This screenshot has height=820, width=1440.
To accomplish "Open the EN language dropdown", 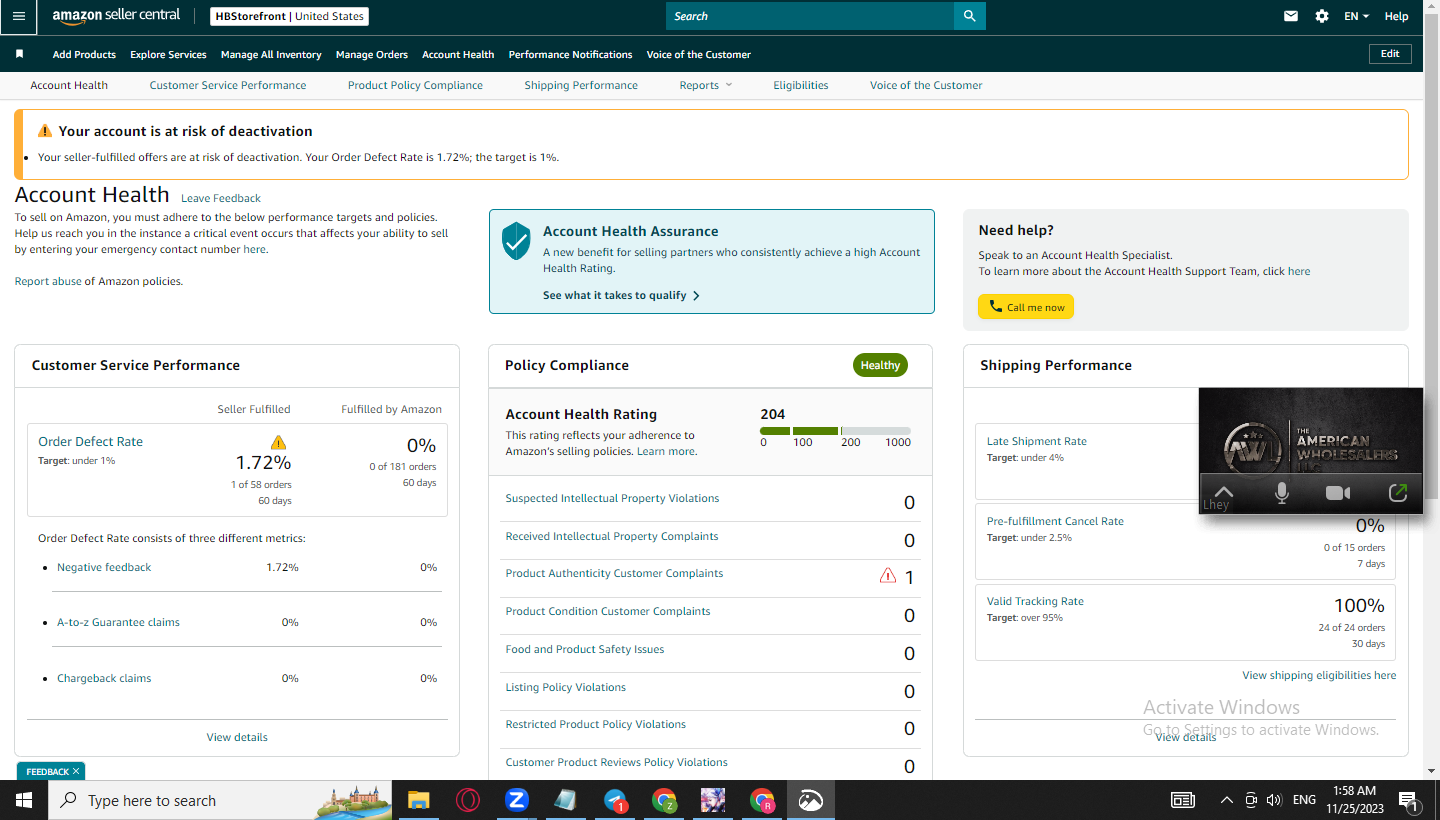I will (x=1356, y=16).
